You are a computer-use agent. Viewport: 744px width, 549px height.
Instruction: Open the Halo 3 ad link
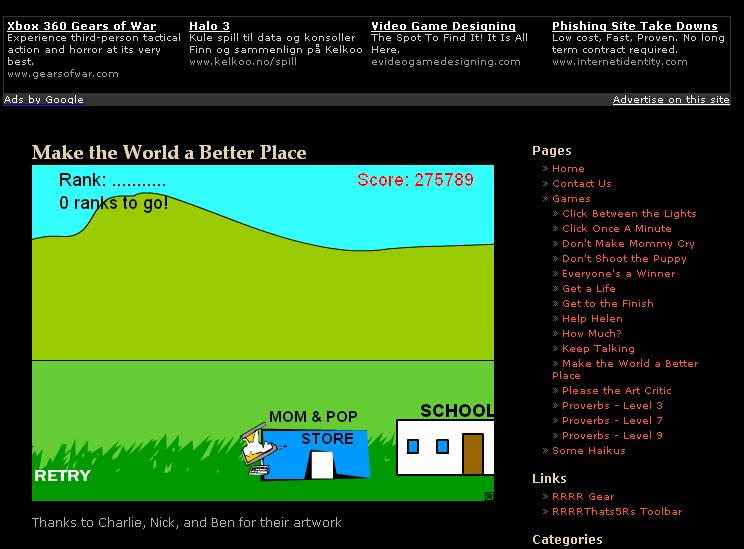(x=209, y=26)
